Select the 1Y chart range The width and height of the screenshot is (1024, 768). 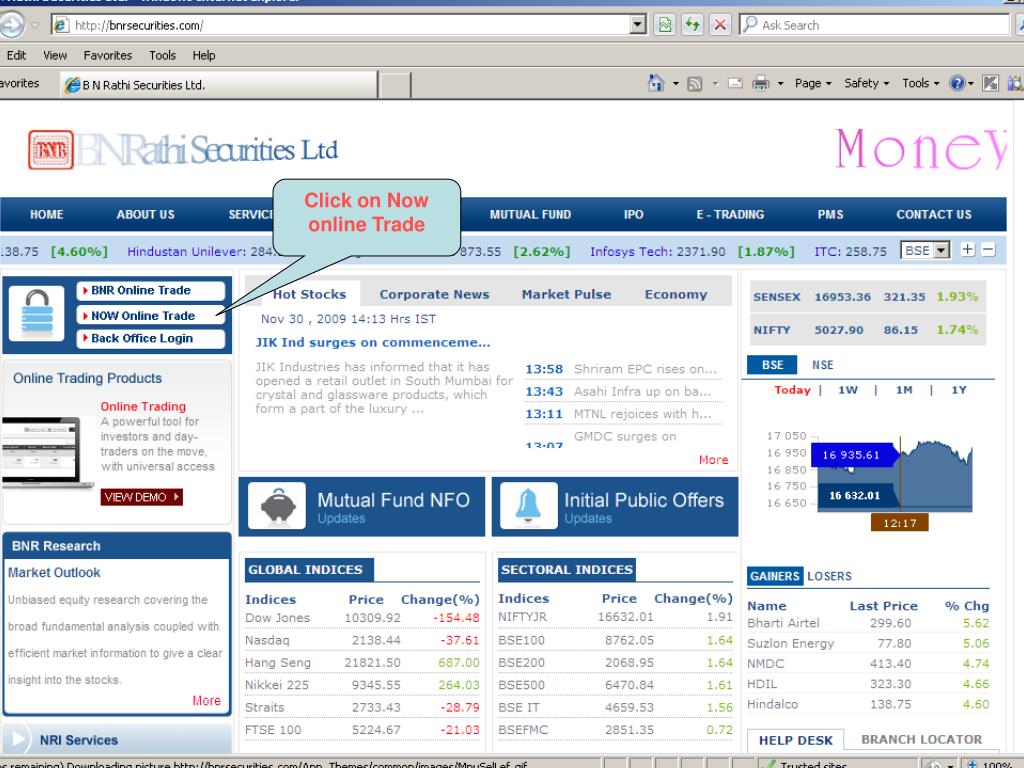point(959,390)
